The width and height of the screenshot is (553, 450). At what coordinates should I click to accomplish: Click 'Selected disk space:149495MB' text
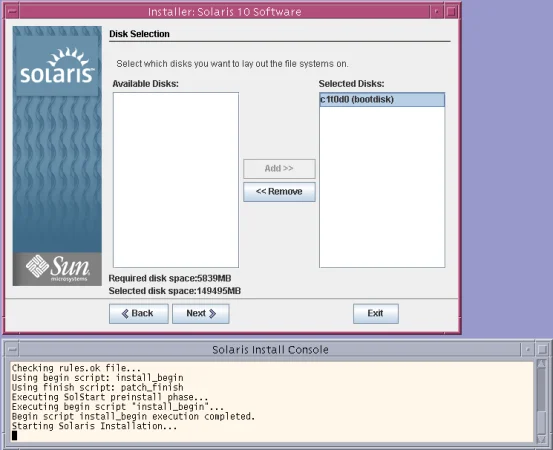[x=175, y=291]
